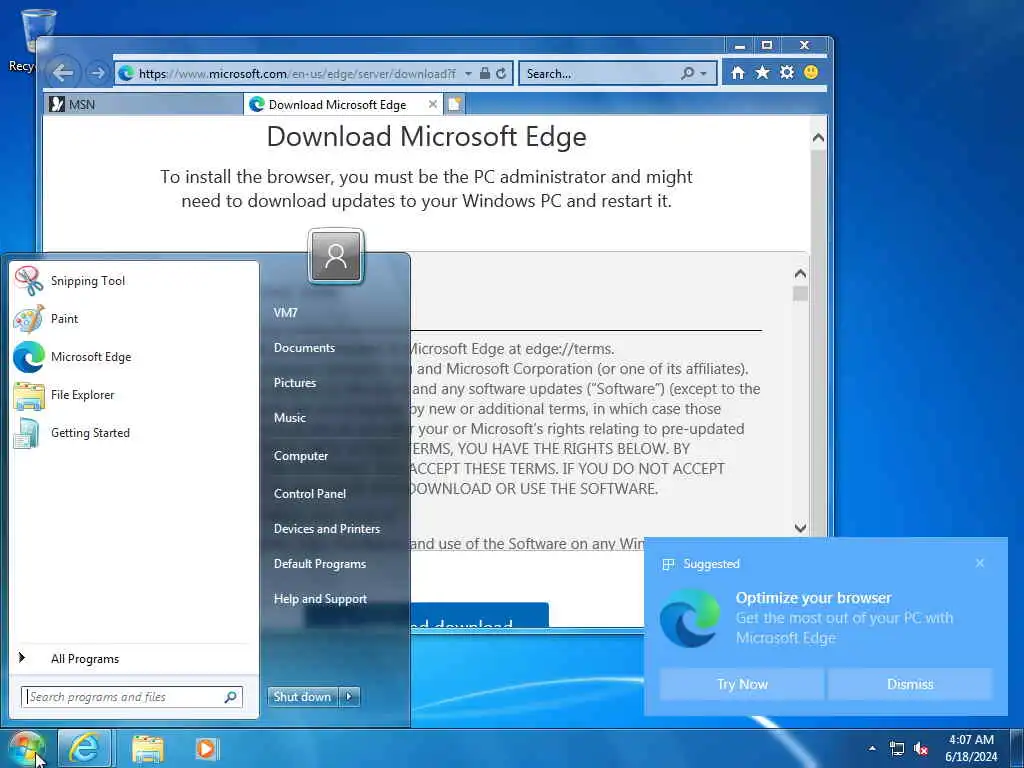The height and width of the screenshot is (768, 1024).
Task: Open Control Panel from the Start menu
Action: (x=310, y=494)
